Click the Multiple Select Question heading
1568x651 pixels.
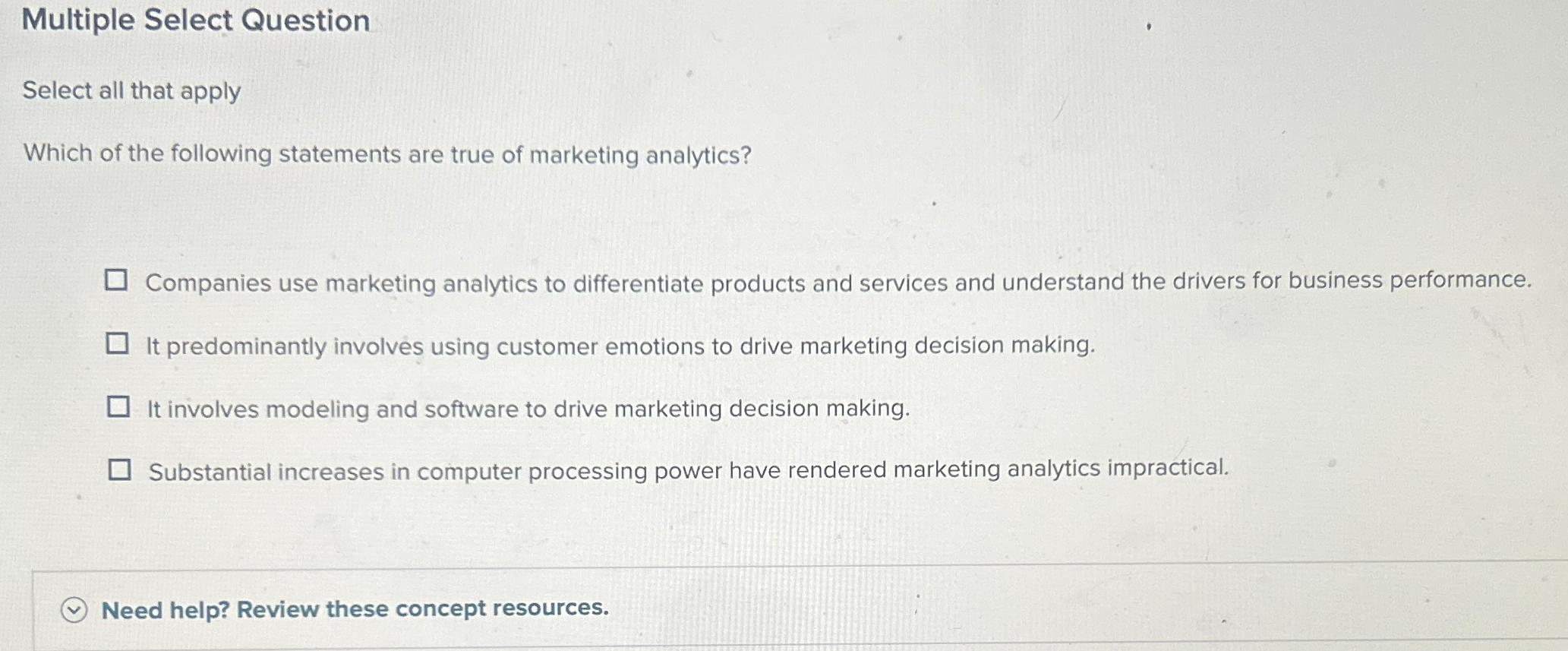pyautogui.click(x=196, y=20)
